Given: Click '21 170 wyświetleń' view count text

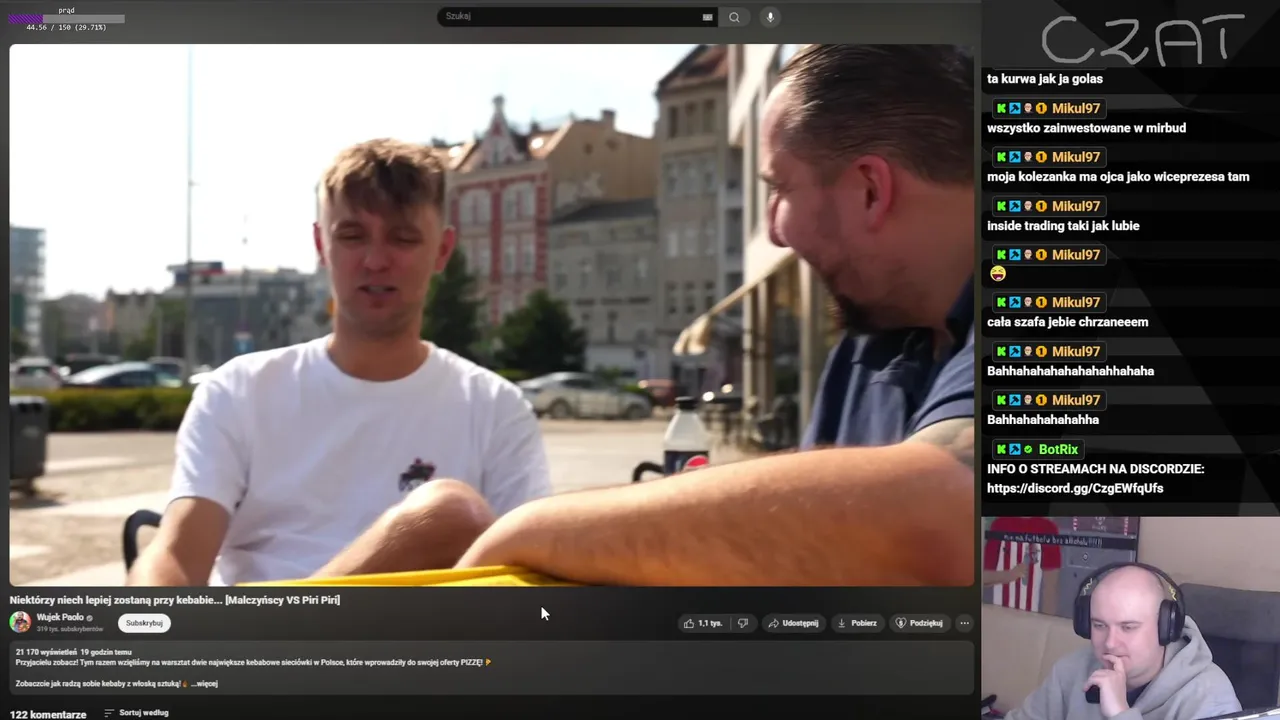Looking at the screenshot, I should coord(47,652).
